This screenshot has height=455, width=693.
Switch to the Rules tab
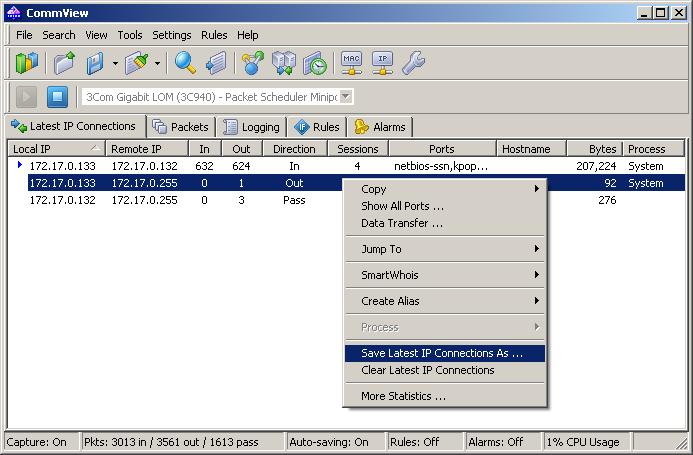(x=317, y=127)
